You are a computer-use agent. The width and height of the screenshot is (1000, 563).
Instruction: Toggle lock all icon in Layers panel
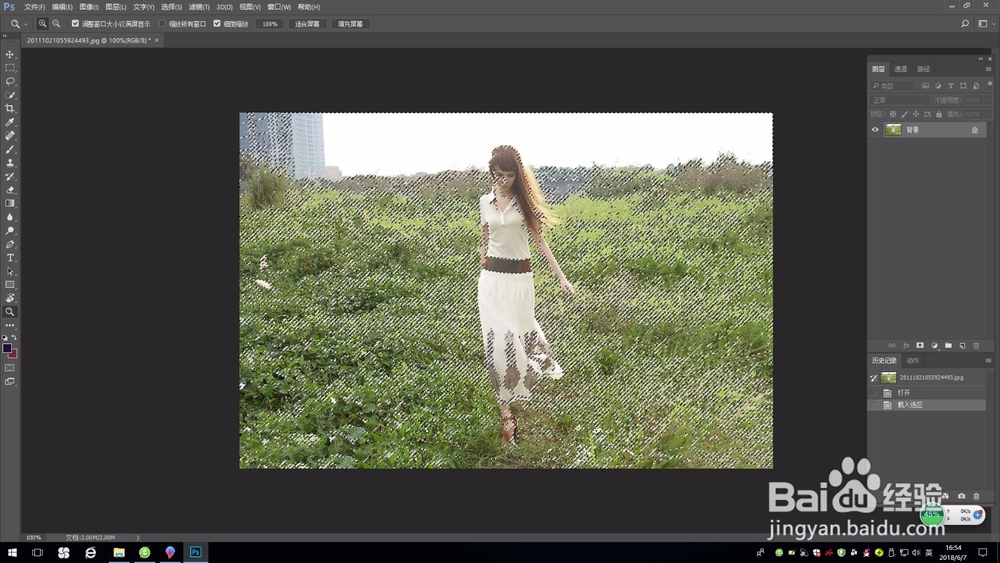939,114
